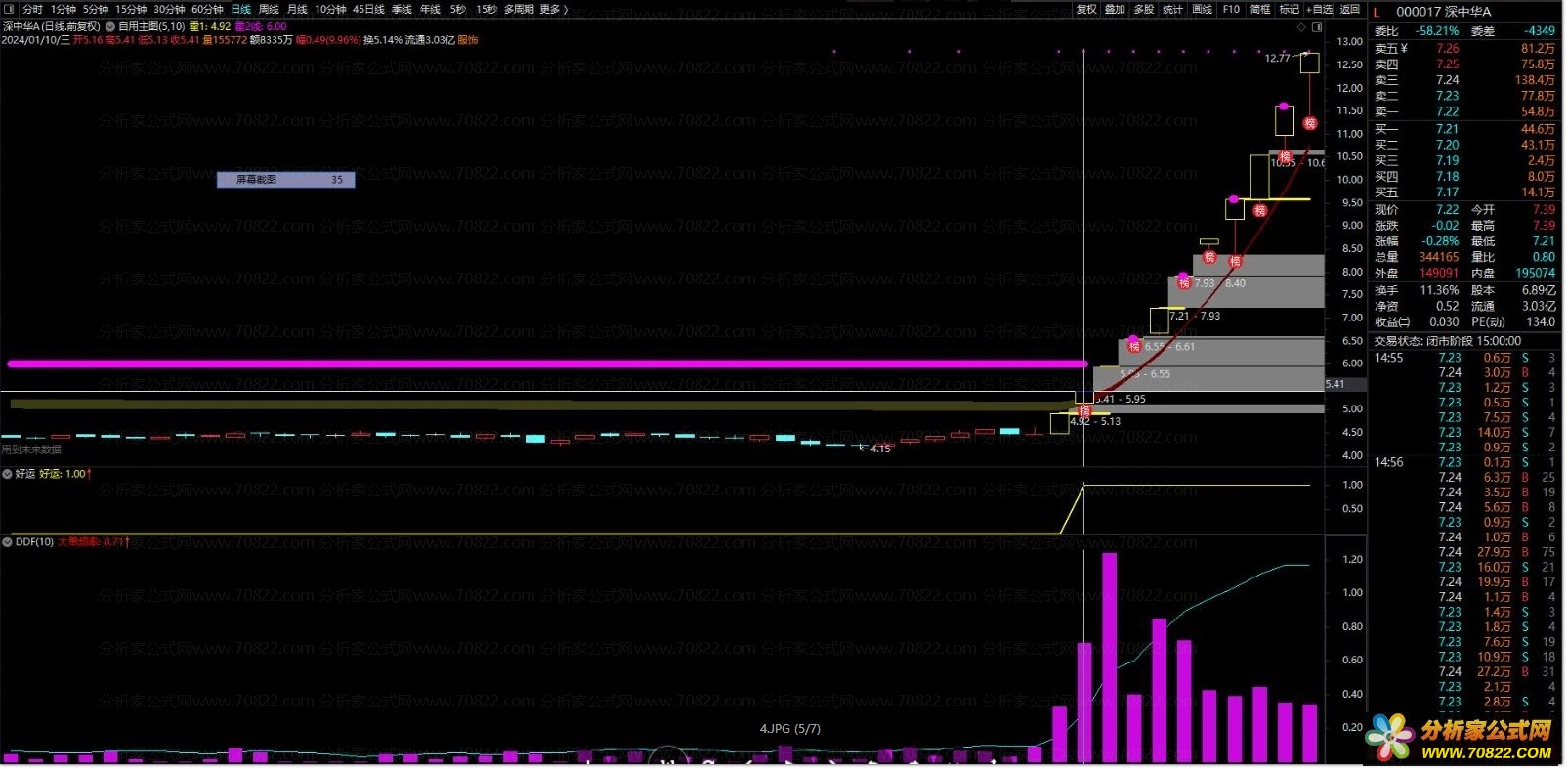Select the 5秒 period tab
Screen dimensions: 1568x769
457,9
